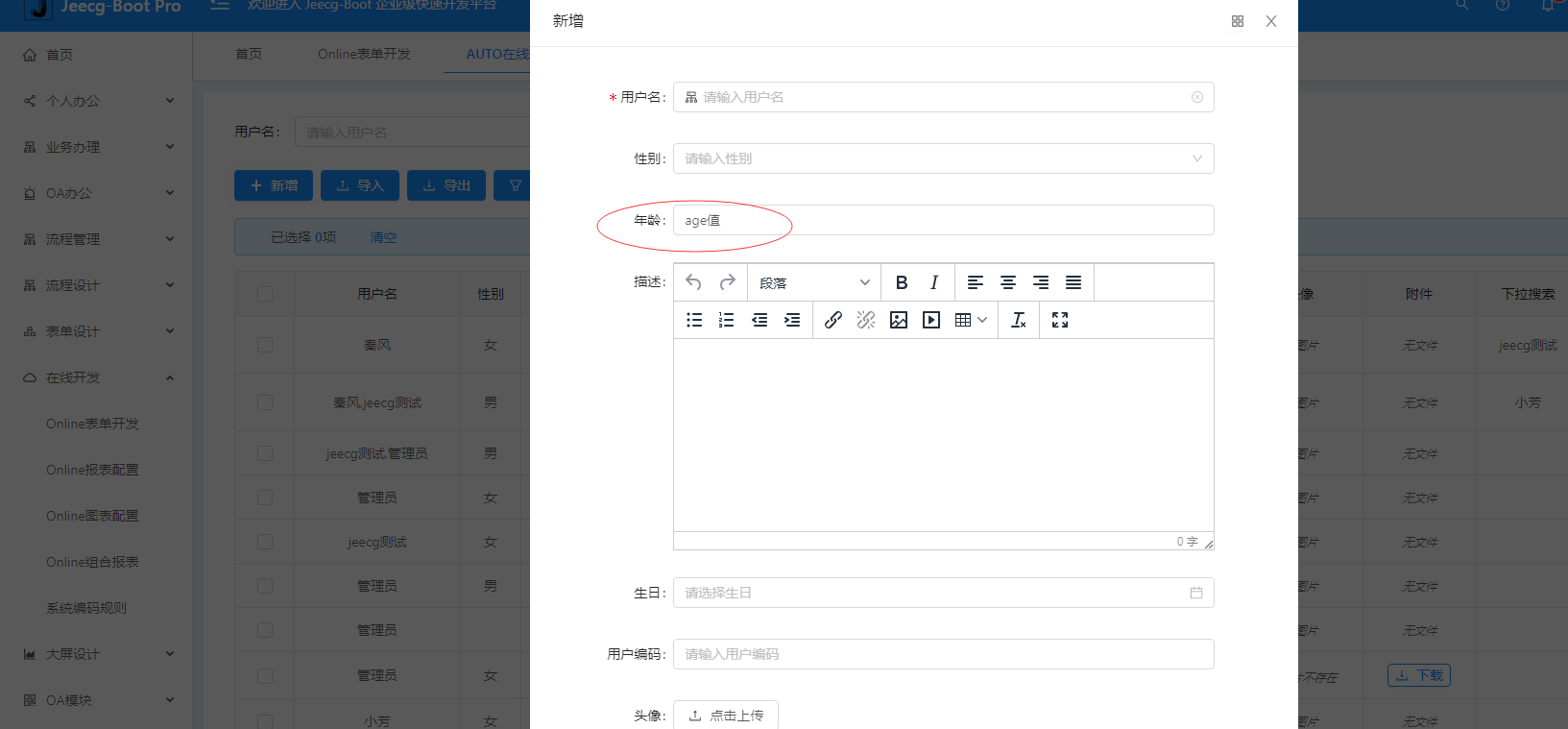Screen dimensions: 1568x729
Task: Click the 新增 button on the list page
Action: point(274,185)
